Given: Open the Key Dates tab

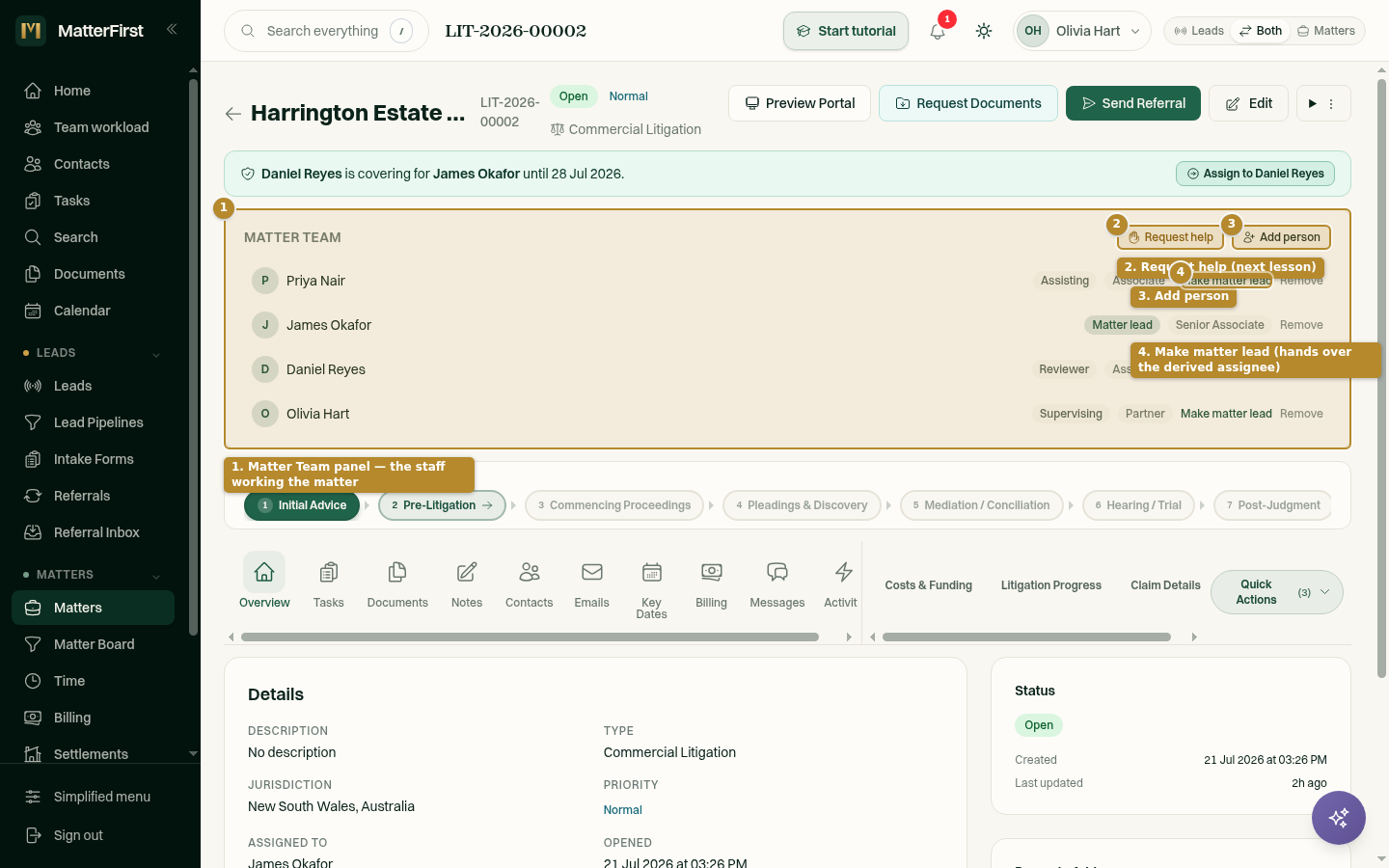Looking at the screenshot, I should pos(651,586).
